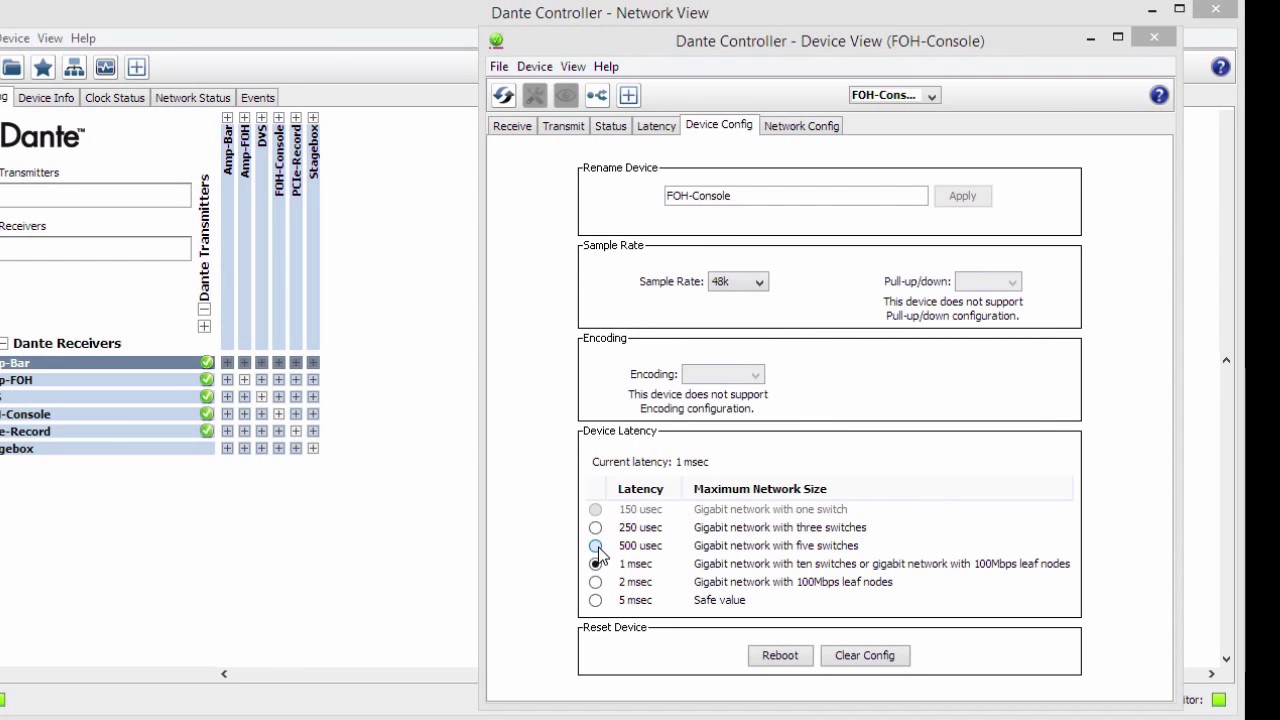The width and height of the screenshot is (1280, 720).
Task: Click the refresh icon in Device View toolbar
Action: click(504, 95)
